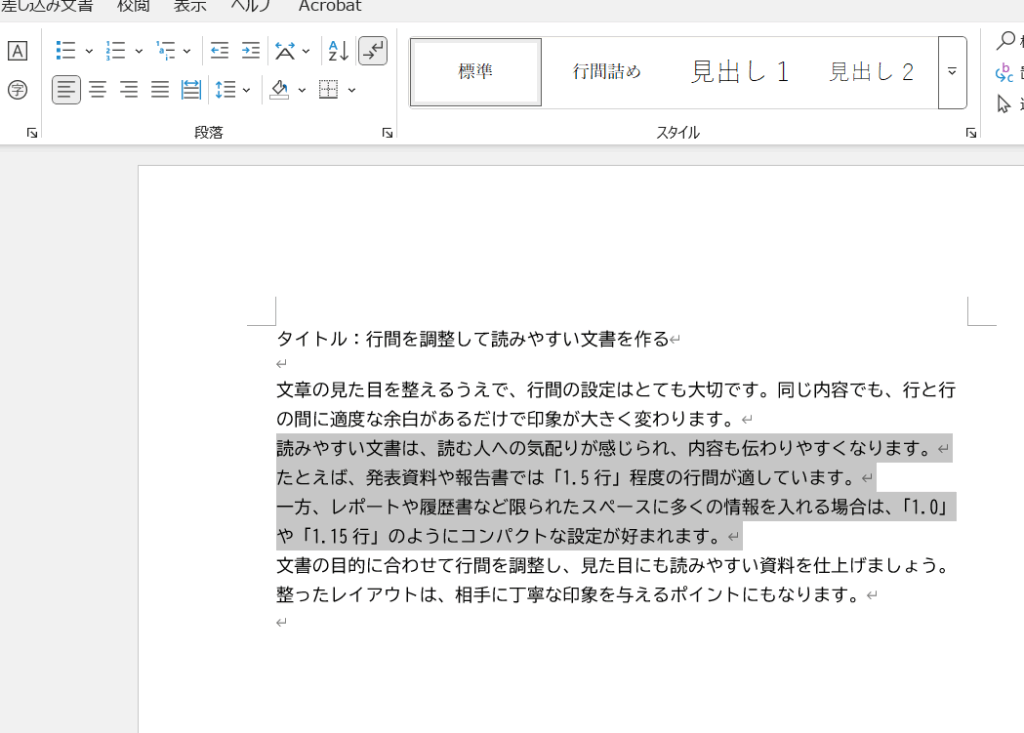Open the 表示 ribbon tab
The height and width of the screenshot is (733, 1024).
190,6
